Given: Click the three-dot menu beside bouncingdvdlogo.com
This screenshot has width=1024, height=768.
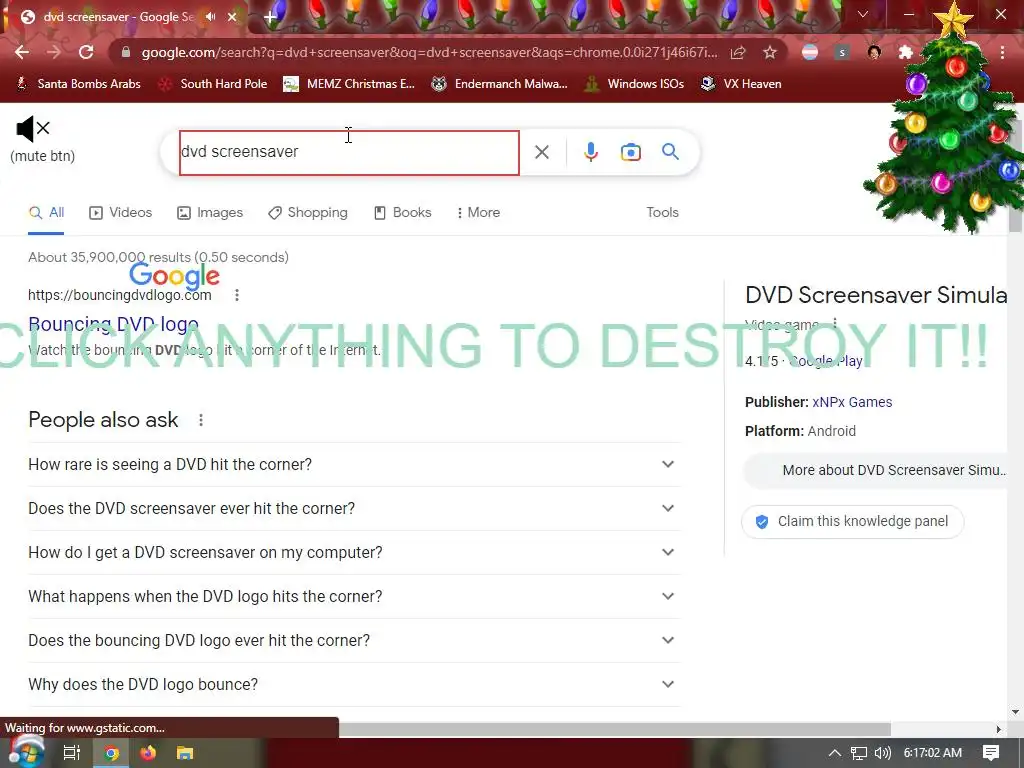Looking at the screenshot, I should (x=237, y=295).
